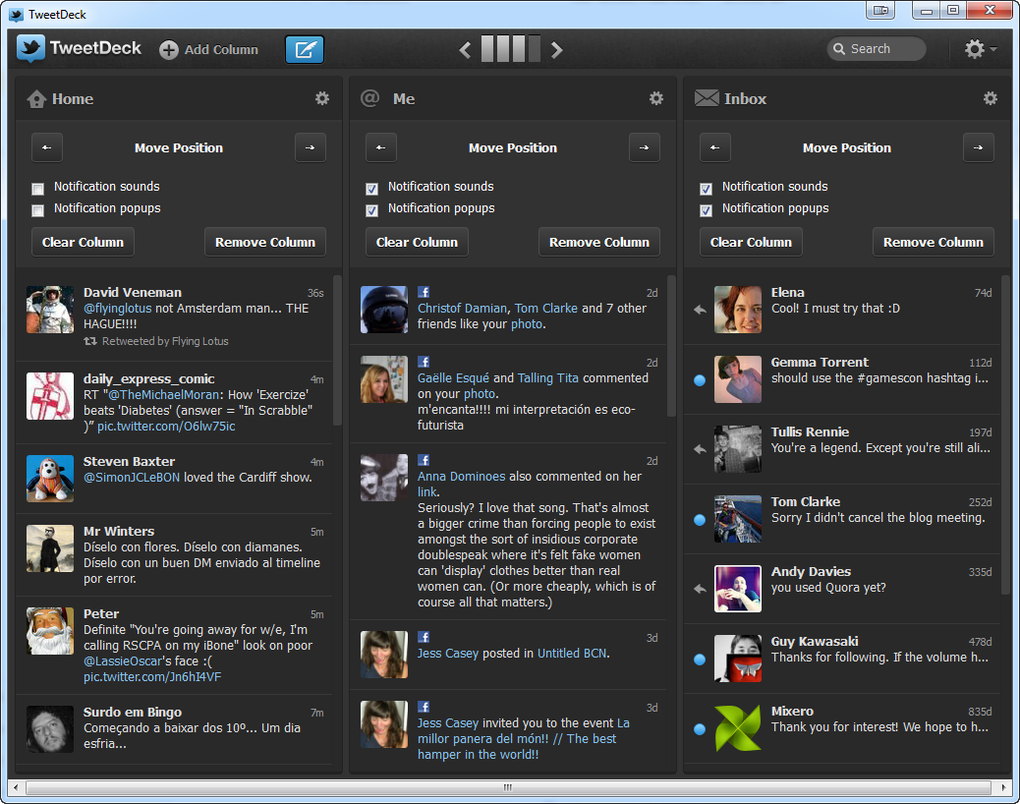The image size is (1020, 804).
Task: Click unread blue dot beside Guy Kawasaki
Action: (700, 659)
